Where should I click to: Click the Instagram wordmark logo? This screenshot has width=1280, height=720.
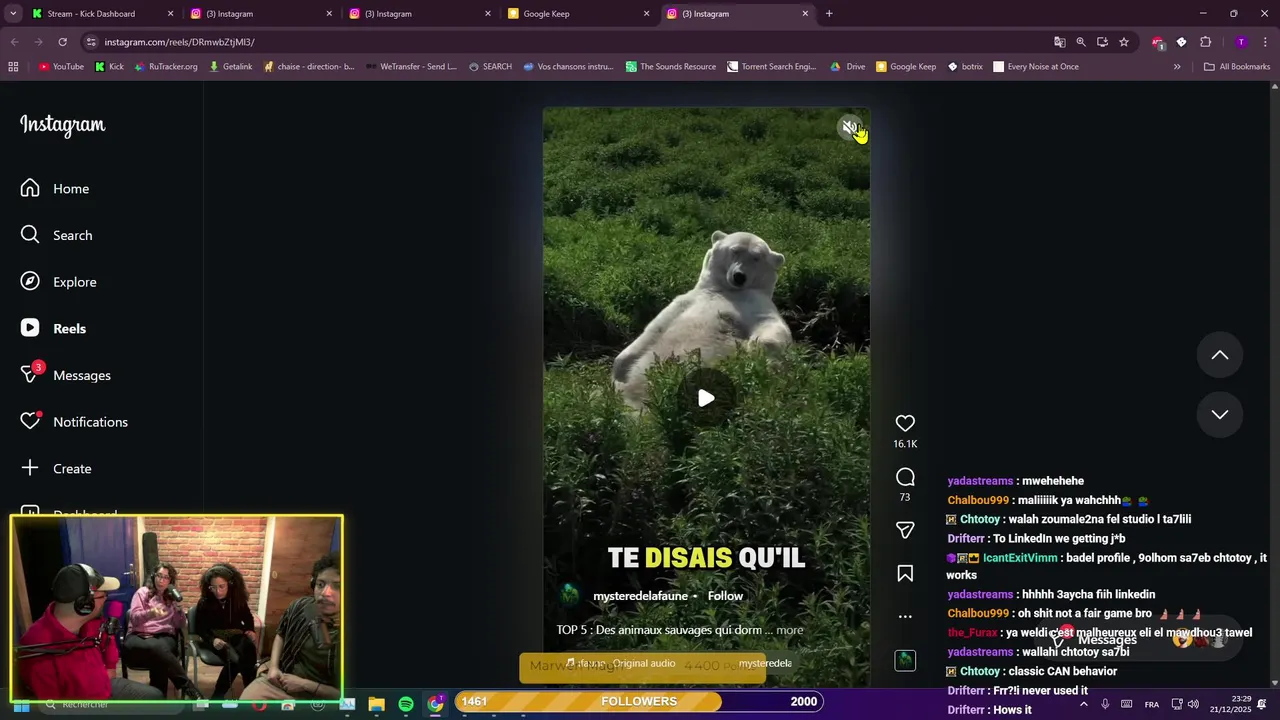click(x=62, y=125)
